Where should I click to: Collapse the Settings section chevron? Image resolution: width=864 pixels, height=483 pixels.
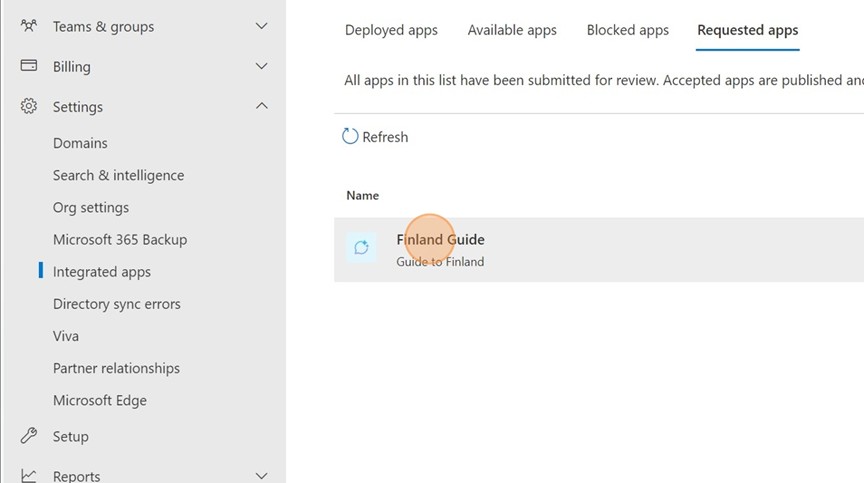point(262,106)
